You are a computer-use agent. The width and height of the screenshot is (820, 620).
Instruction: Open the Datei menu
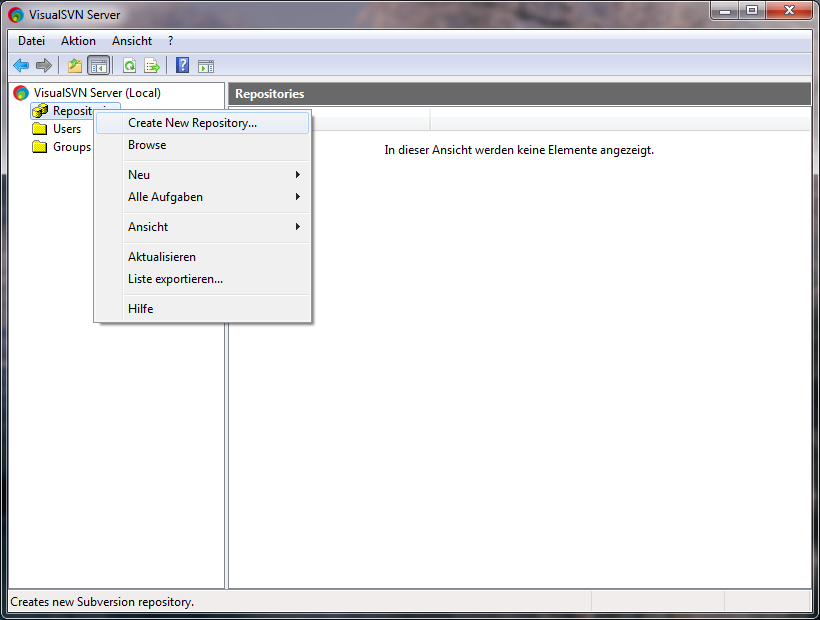(x=31, y=41)
